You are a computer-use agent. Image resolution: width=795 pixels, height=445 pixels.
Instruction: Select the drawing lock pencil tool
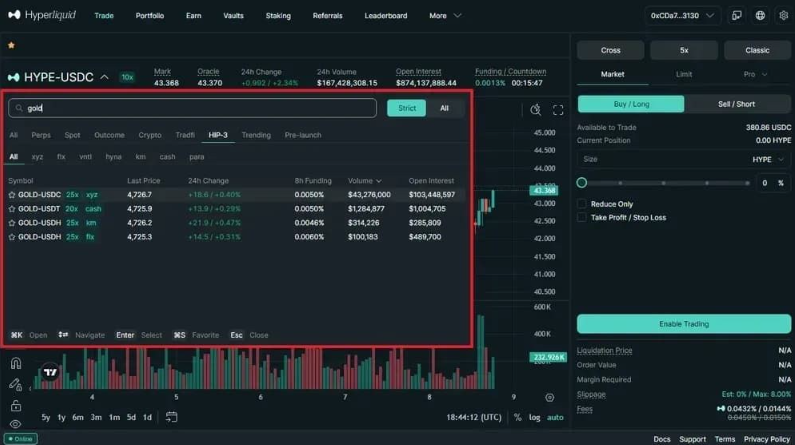pyautogui.click(x=16, y=385)
